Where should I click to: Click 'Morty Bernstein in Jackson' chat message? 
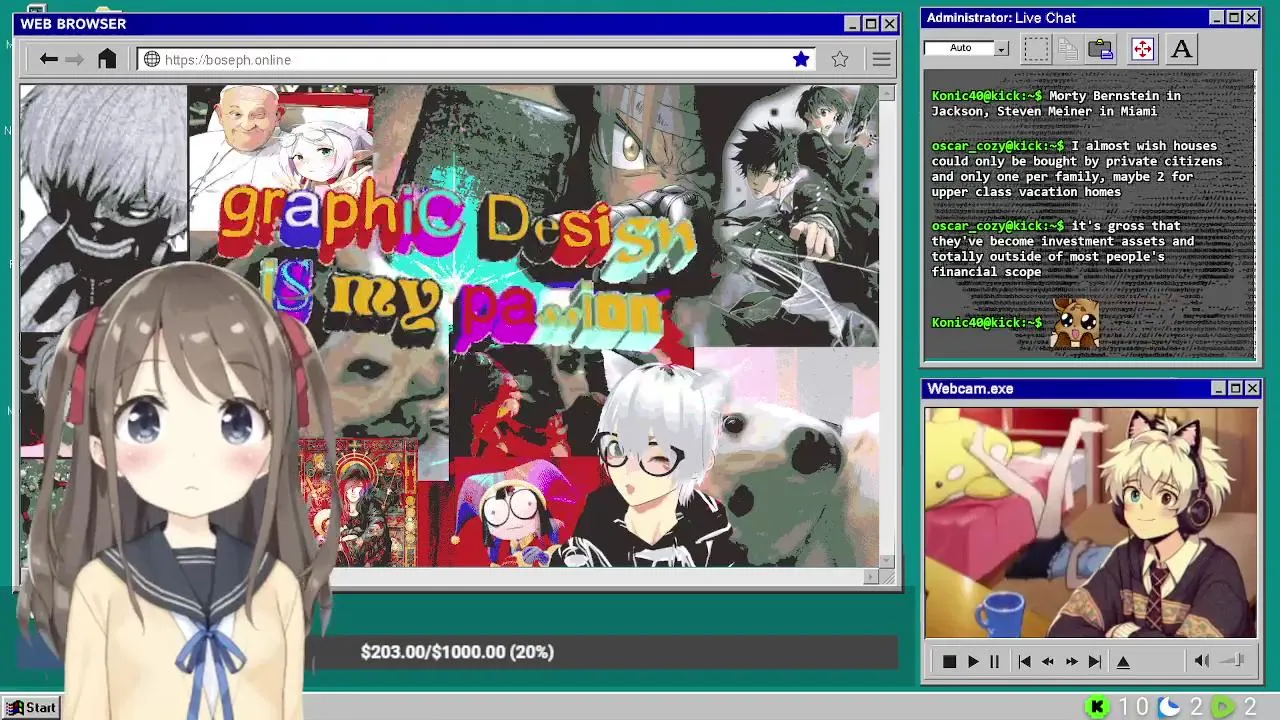pos(1056,103)
